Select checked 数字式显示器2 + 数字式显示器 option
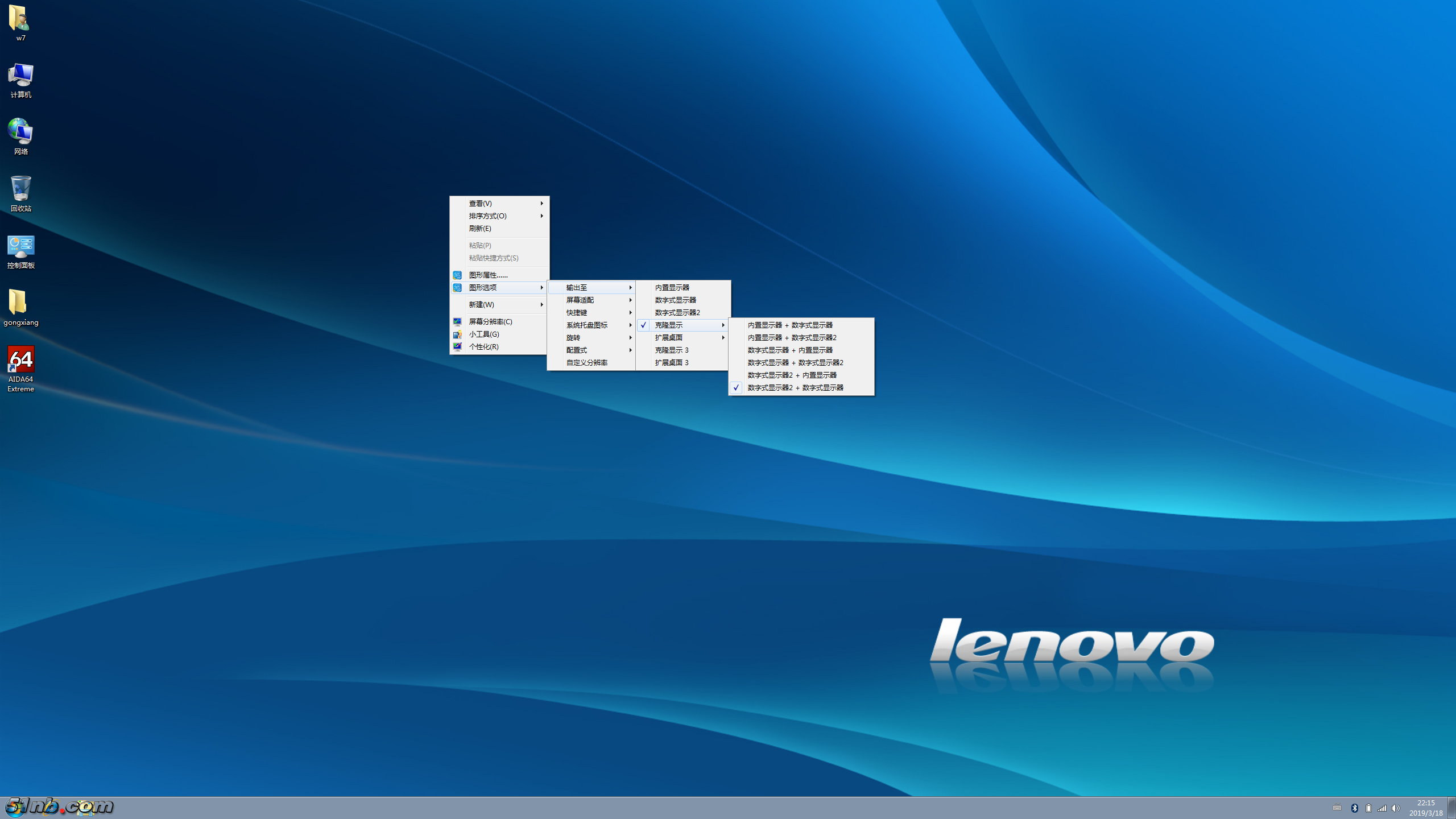This screenshot has height=819, width=1456. point(795,388)
